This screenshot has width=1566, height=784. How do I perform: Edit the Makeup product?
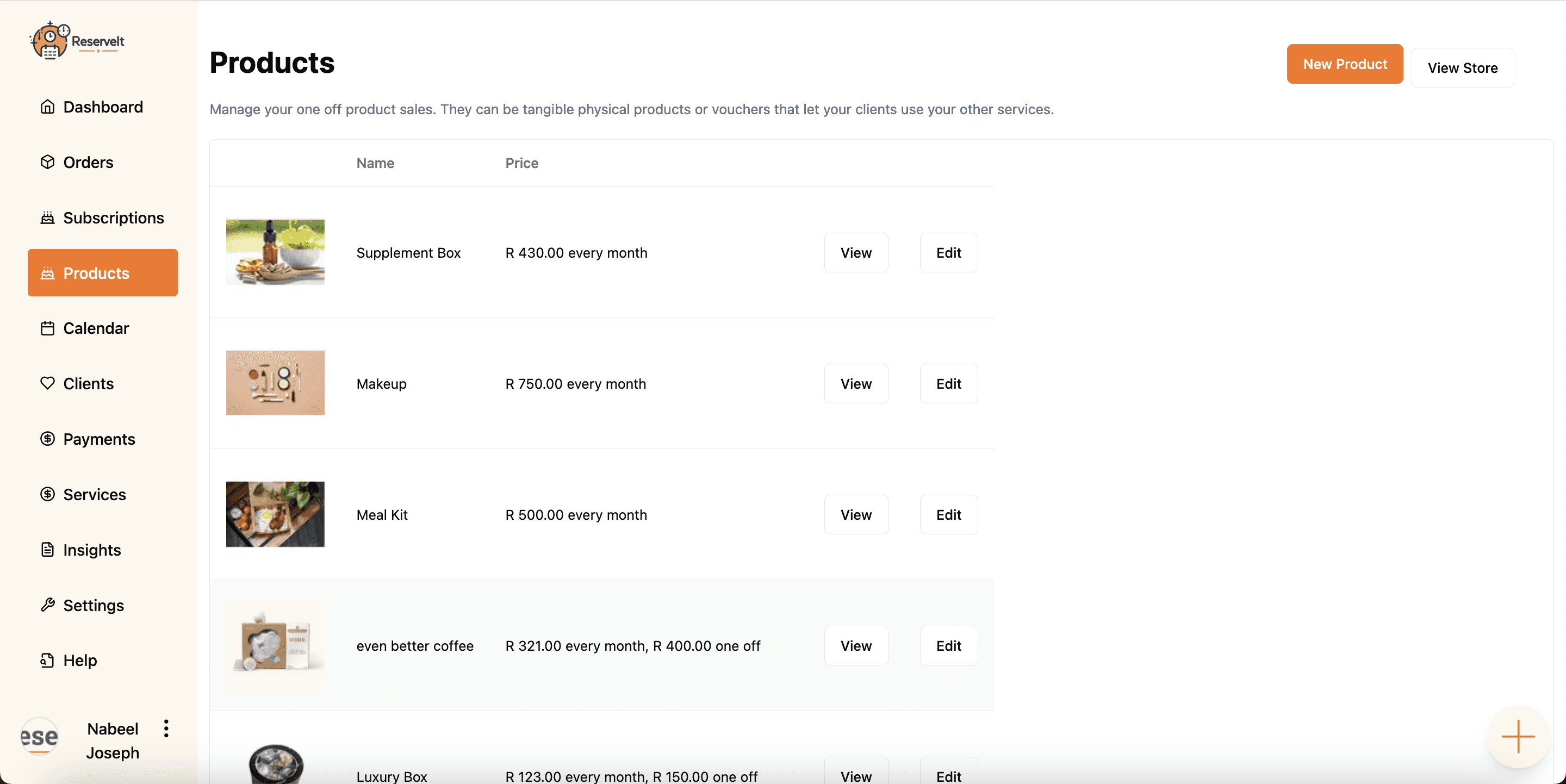click(x=948, y=383)
